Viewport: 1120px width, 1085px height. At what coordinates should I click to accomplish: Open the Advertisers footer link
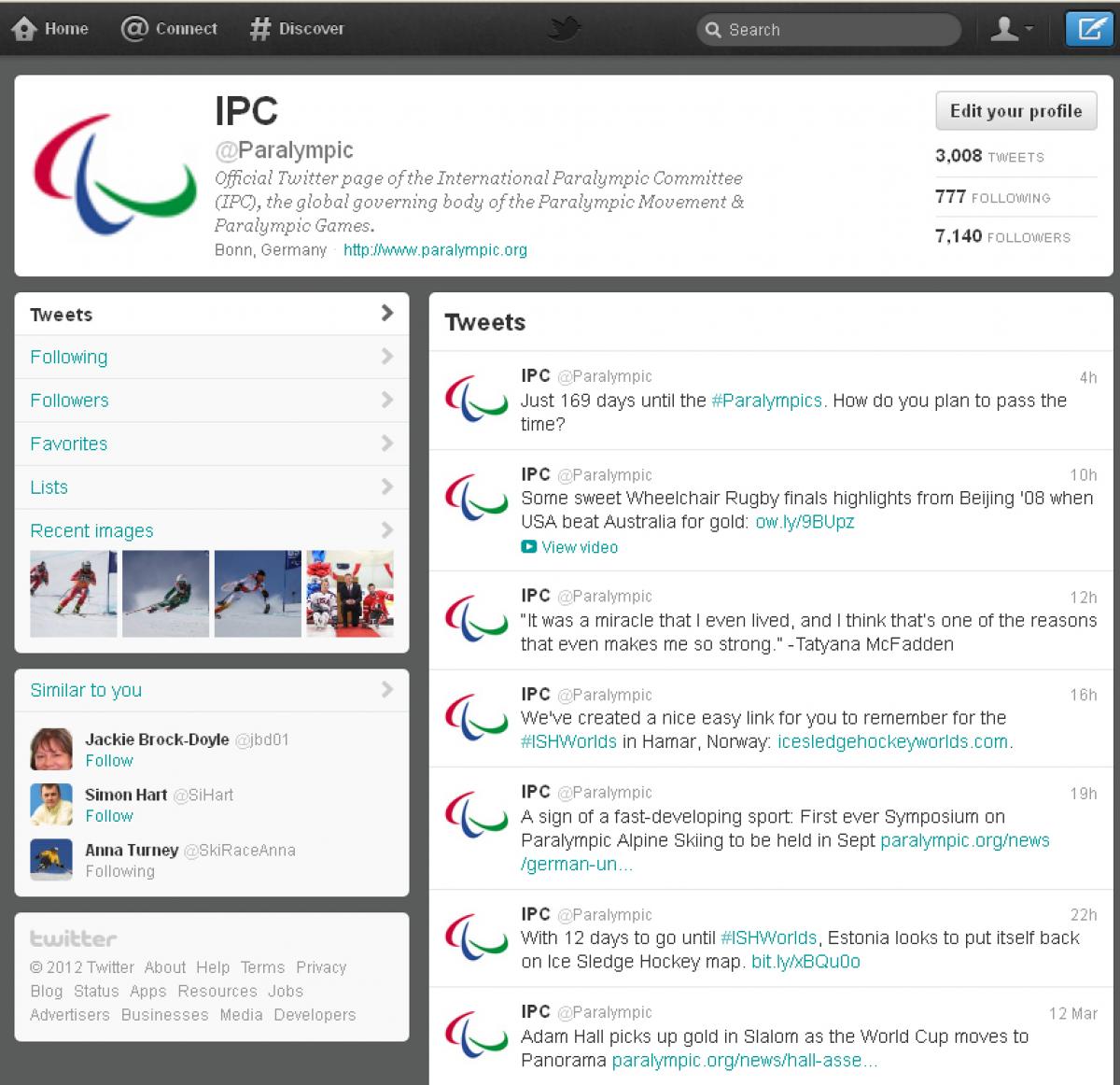click(x=70, y=1015)
